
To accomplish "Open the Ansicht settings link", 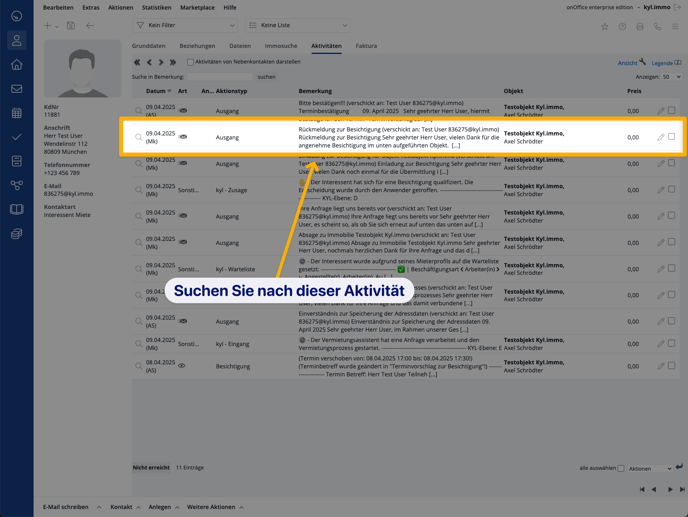I will coord(631,62).
